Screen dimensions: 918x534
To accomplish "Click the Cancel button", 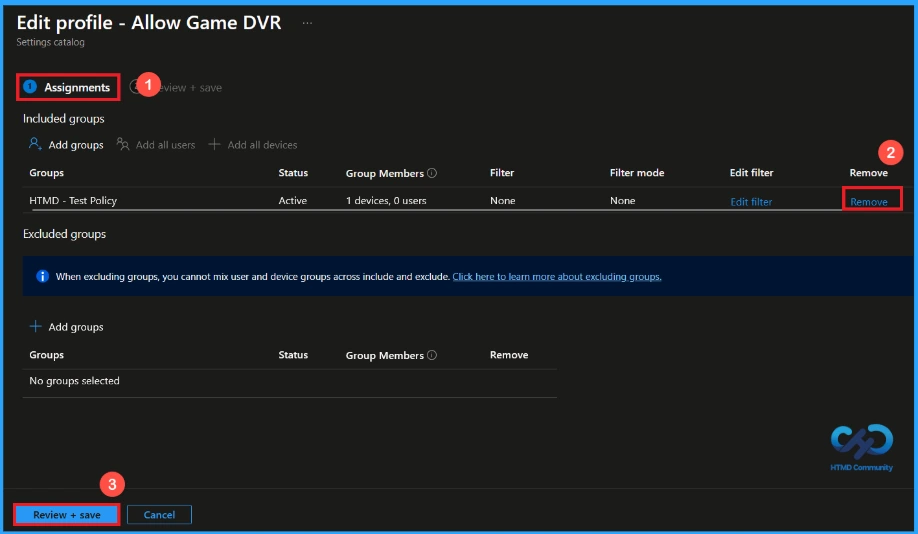I will tap(159, 515).
